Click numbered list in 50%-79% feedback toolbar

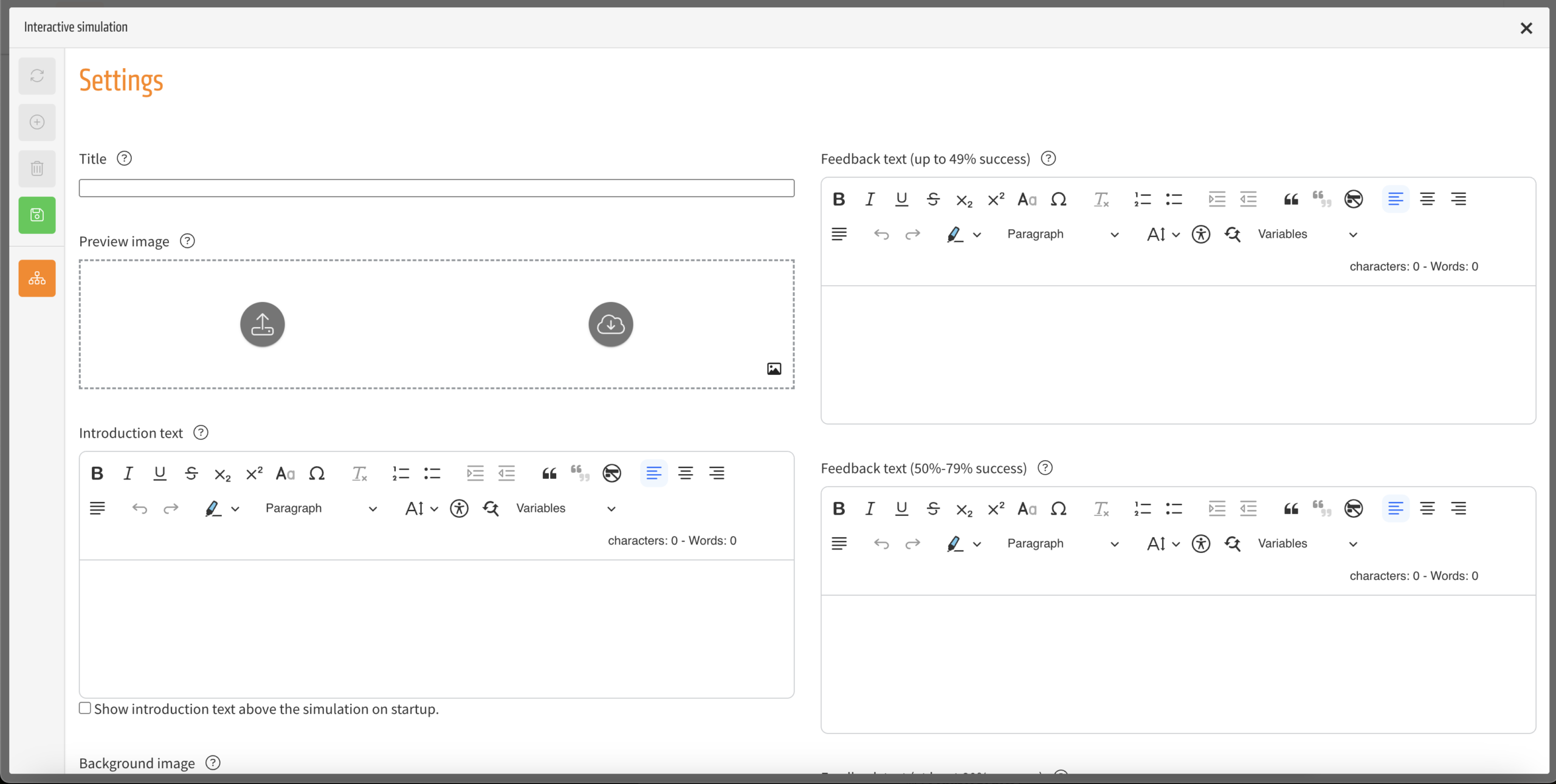[x=1143, y=509]
